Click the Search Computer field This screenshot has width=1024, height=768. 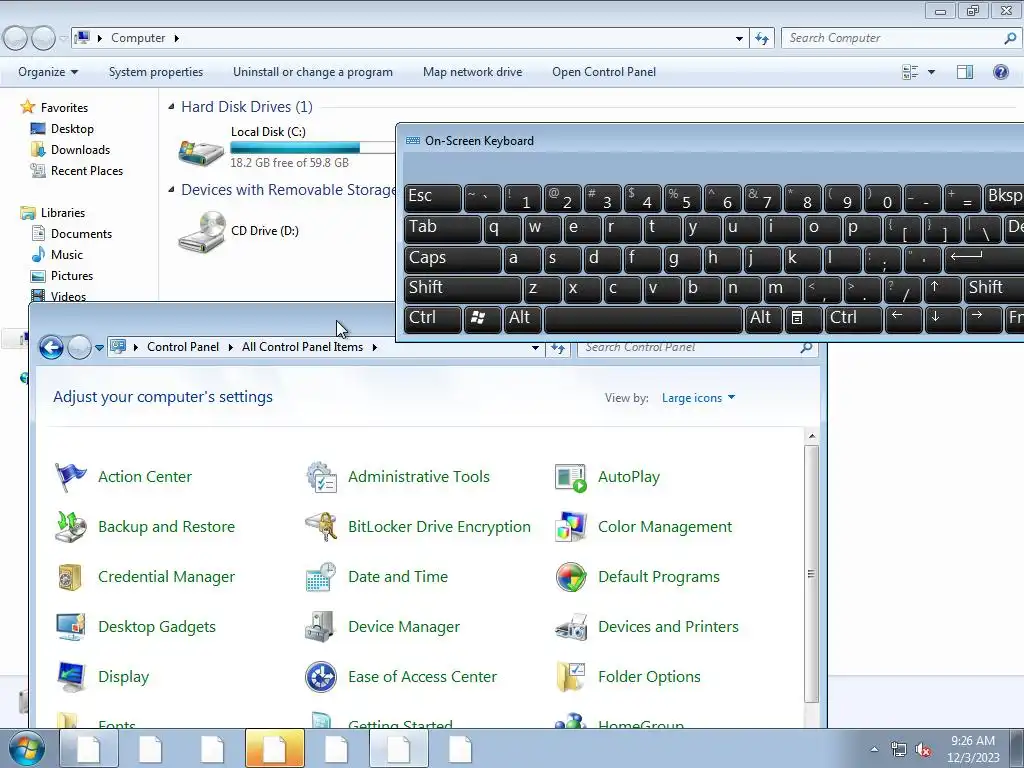pos(900,39)
